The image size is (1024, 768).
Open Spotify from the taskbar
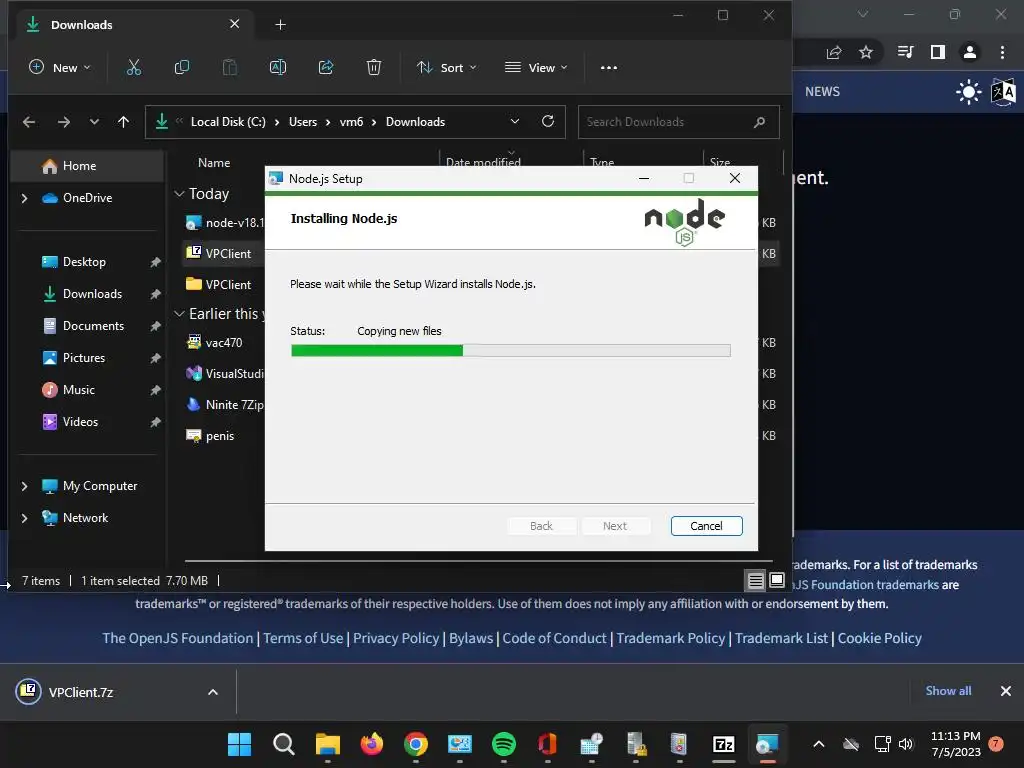click(504, 744)
